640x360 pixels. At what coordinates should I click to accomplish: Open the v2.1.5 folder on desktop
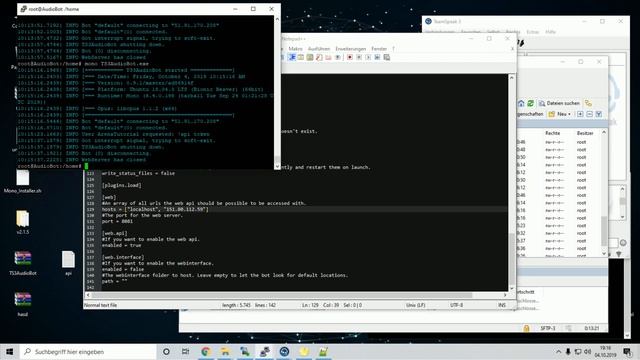pos(22,222)
